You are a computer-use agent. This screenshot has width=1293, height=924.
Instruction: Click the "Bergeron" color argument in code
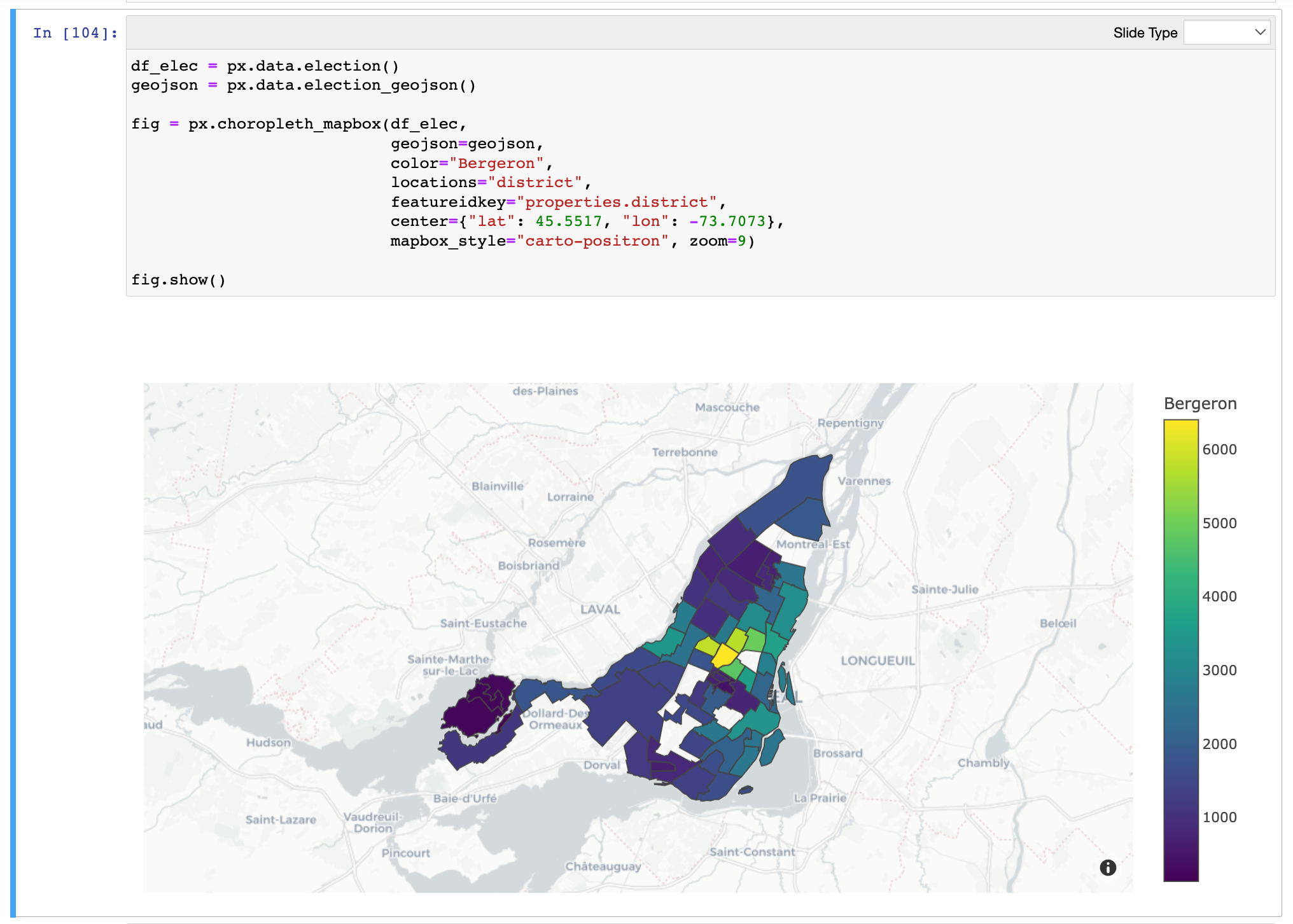(496, 164)
